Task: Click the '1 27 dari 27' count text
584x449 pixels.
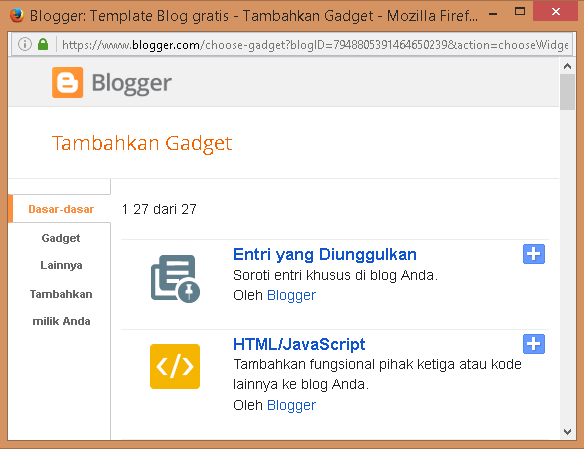Action: click(x=159, y=209)
